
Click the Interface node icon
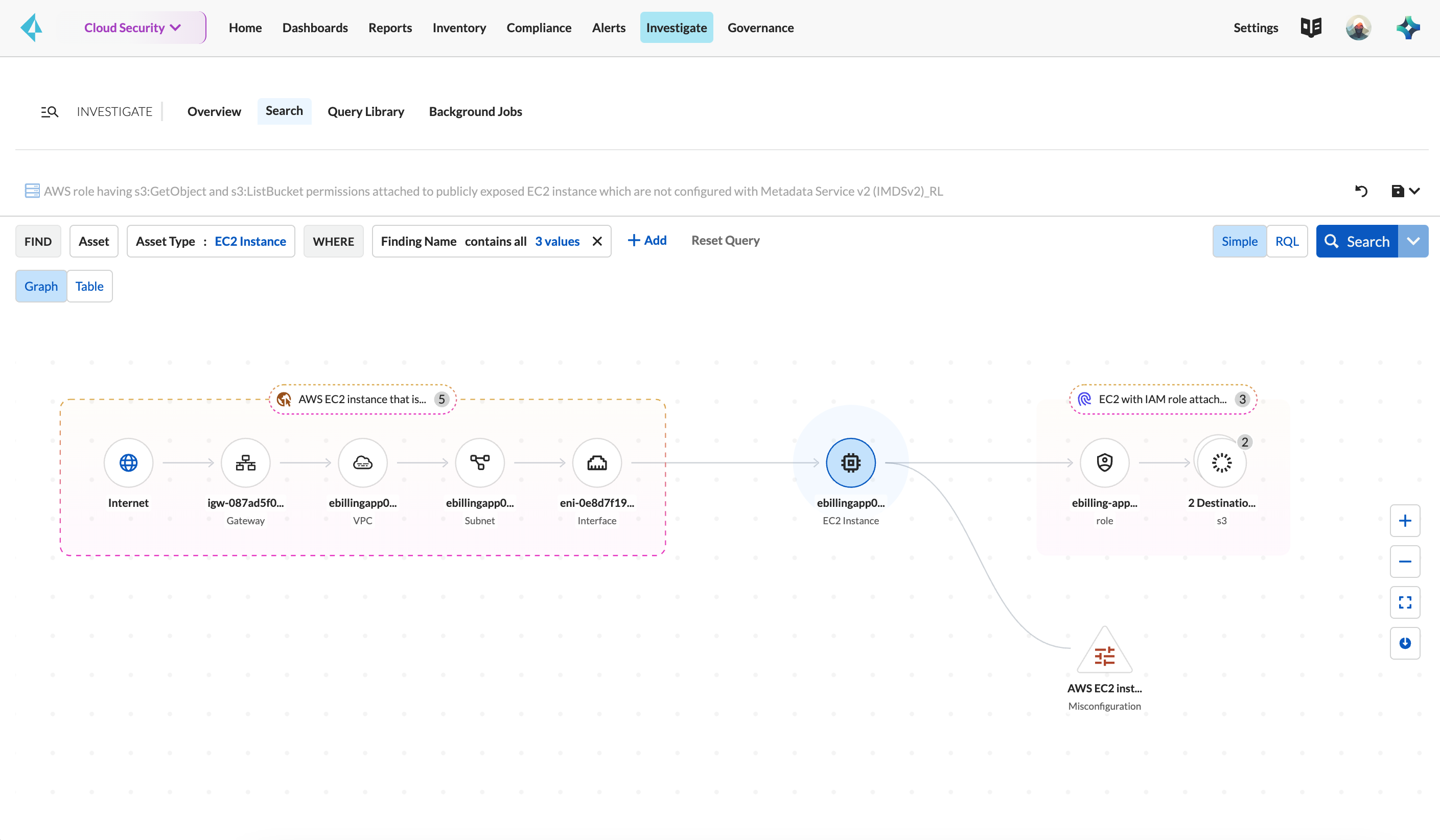coord(596,462)
